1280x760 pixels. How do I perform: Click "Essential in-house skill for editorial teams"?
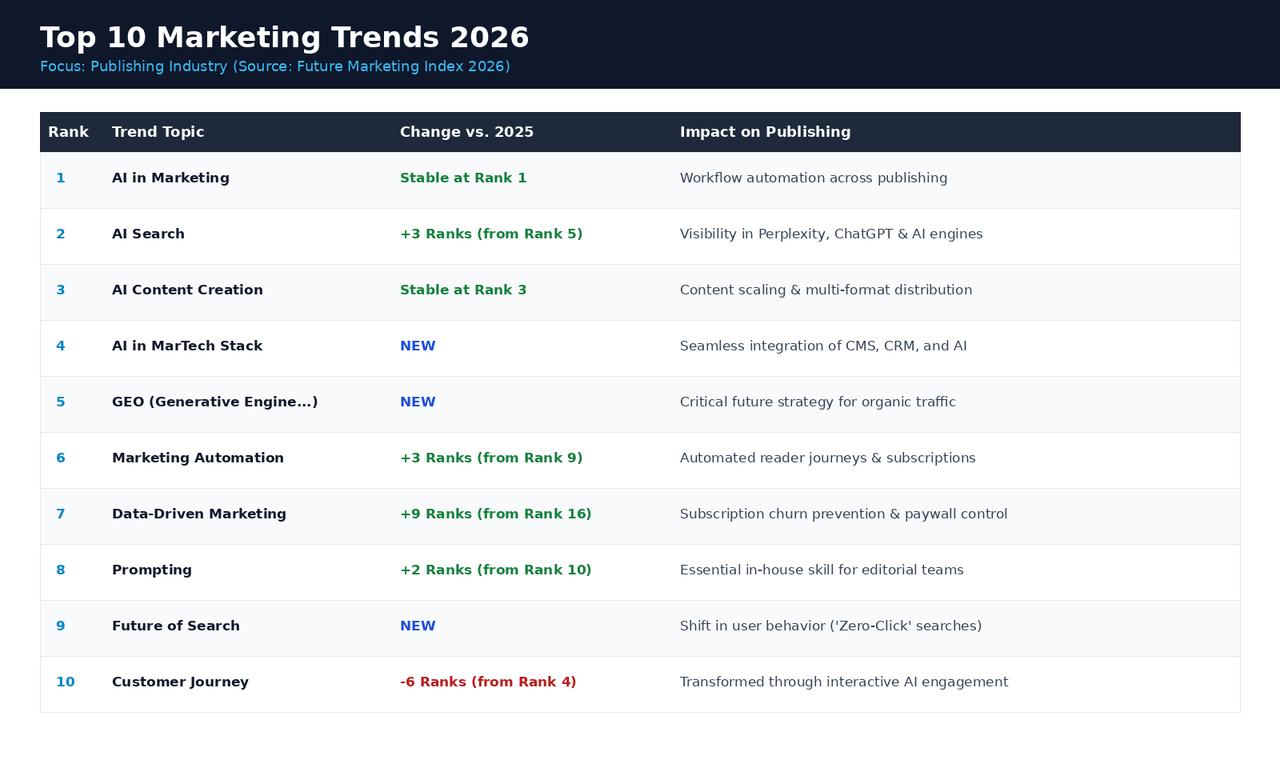(822, 570)
